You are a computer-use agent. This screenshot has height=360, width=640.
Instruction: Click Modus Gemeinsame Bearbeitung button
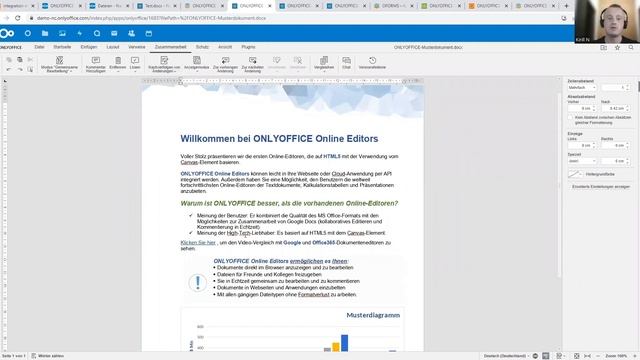point(60,64)
